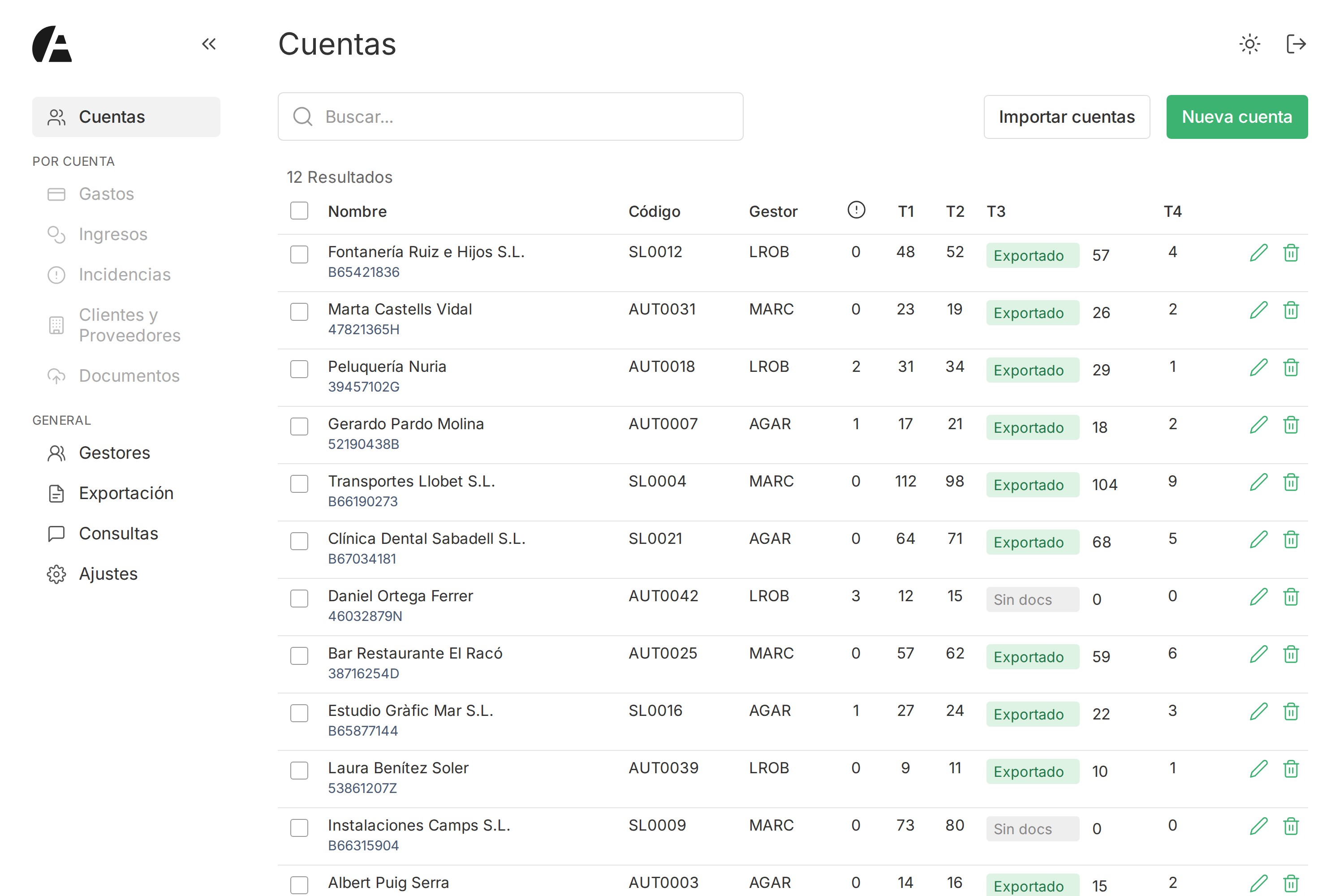
Task: Edit Peluquería Nuria account
Action: [1259, 367]
